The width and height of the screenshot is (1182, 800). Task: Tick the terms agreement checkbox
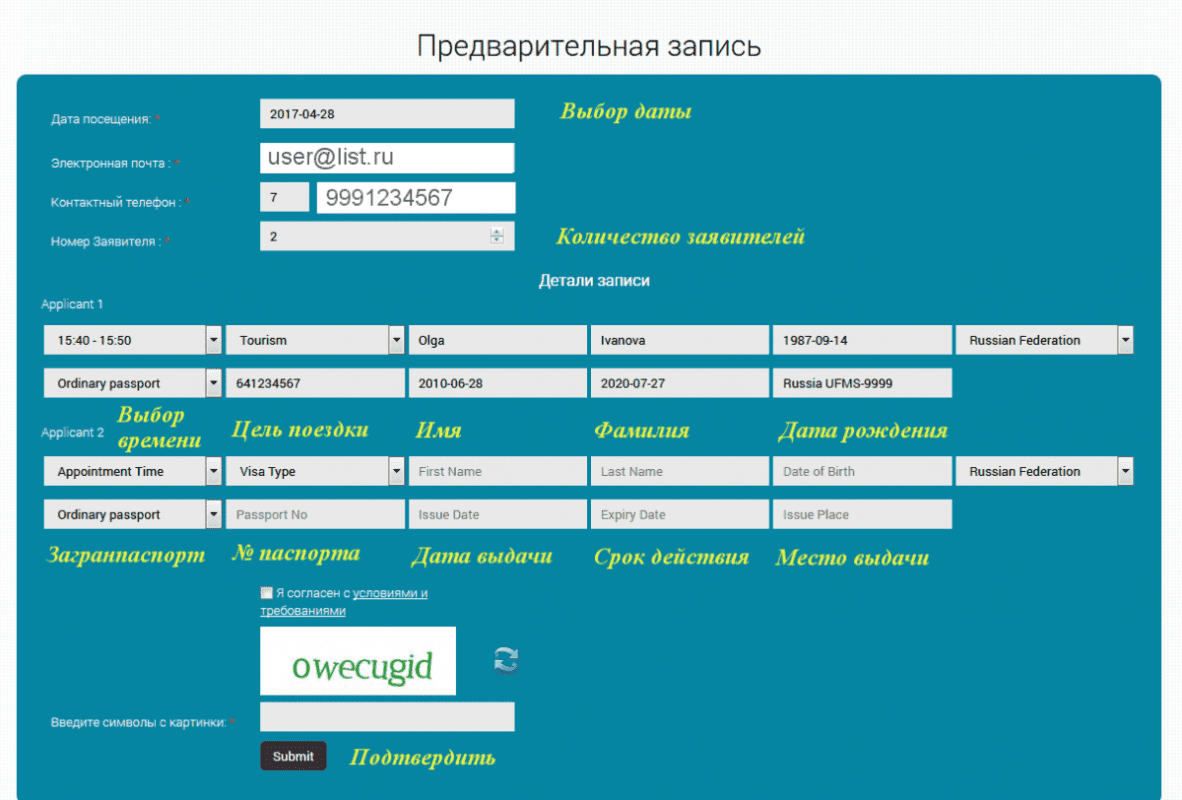pyautogui.click(x=266, y=593)
